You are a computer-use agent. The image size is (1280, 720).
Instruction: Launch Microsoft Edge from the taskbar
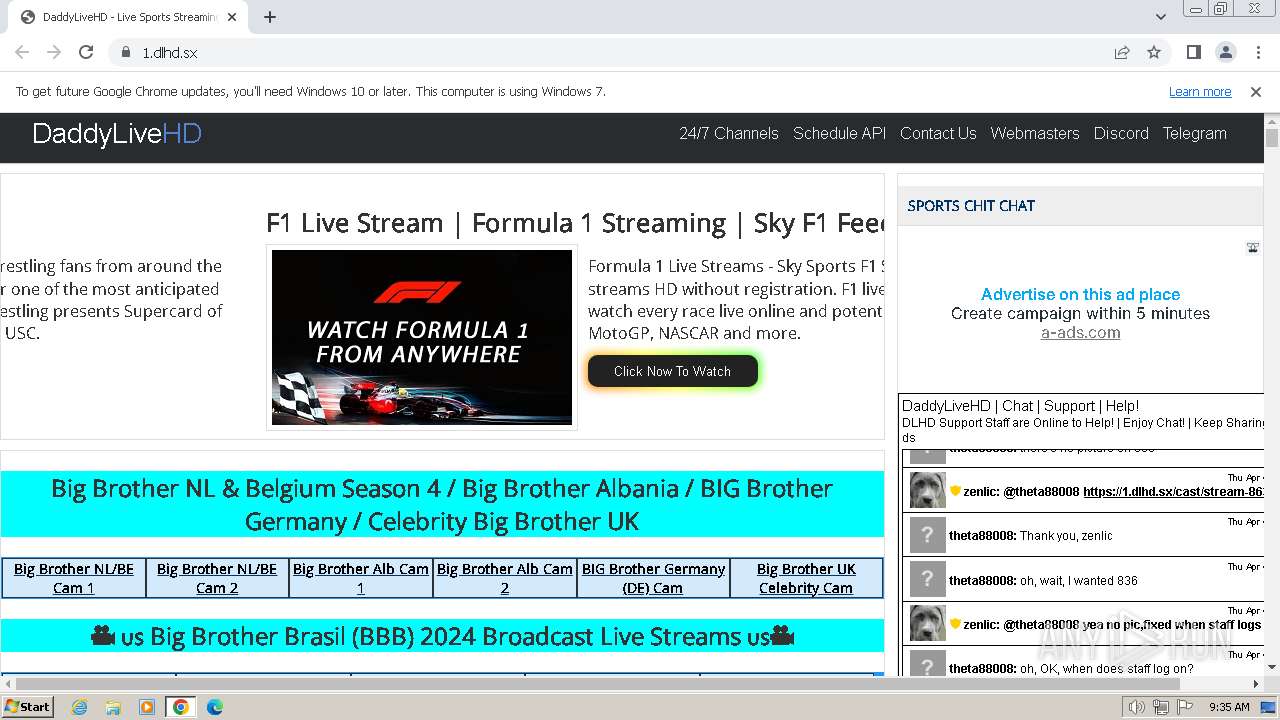[215, 707]
